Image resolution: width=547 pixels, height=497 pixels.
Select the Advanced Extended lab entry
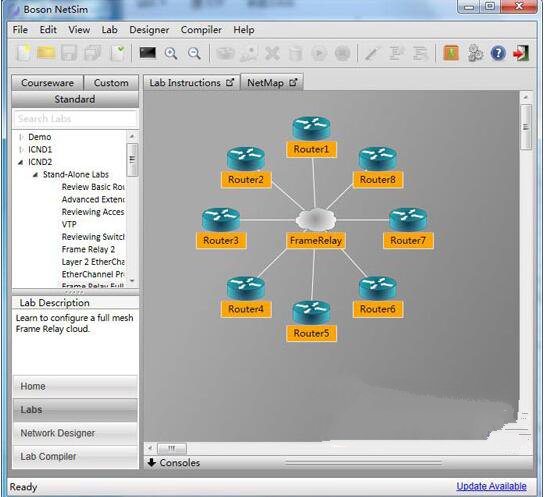coord(93,199)
